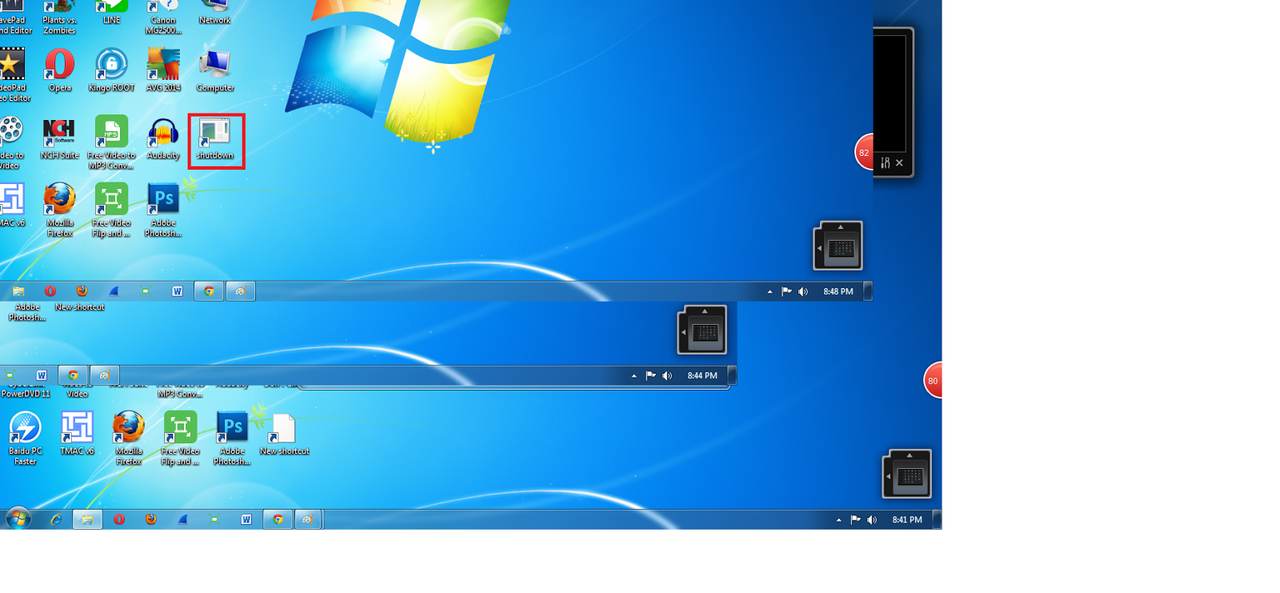The height and width of the screenshot is (593, 1280).
Task: Click the green Free Video Flip icon in the 8:48 PM taskbar
Action: coord(146,291)
